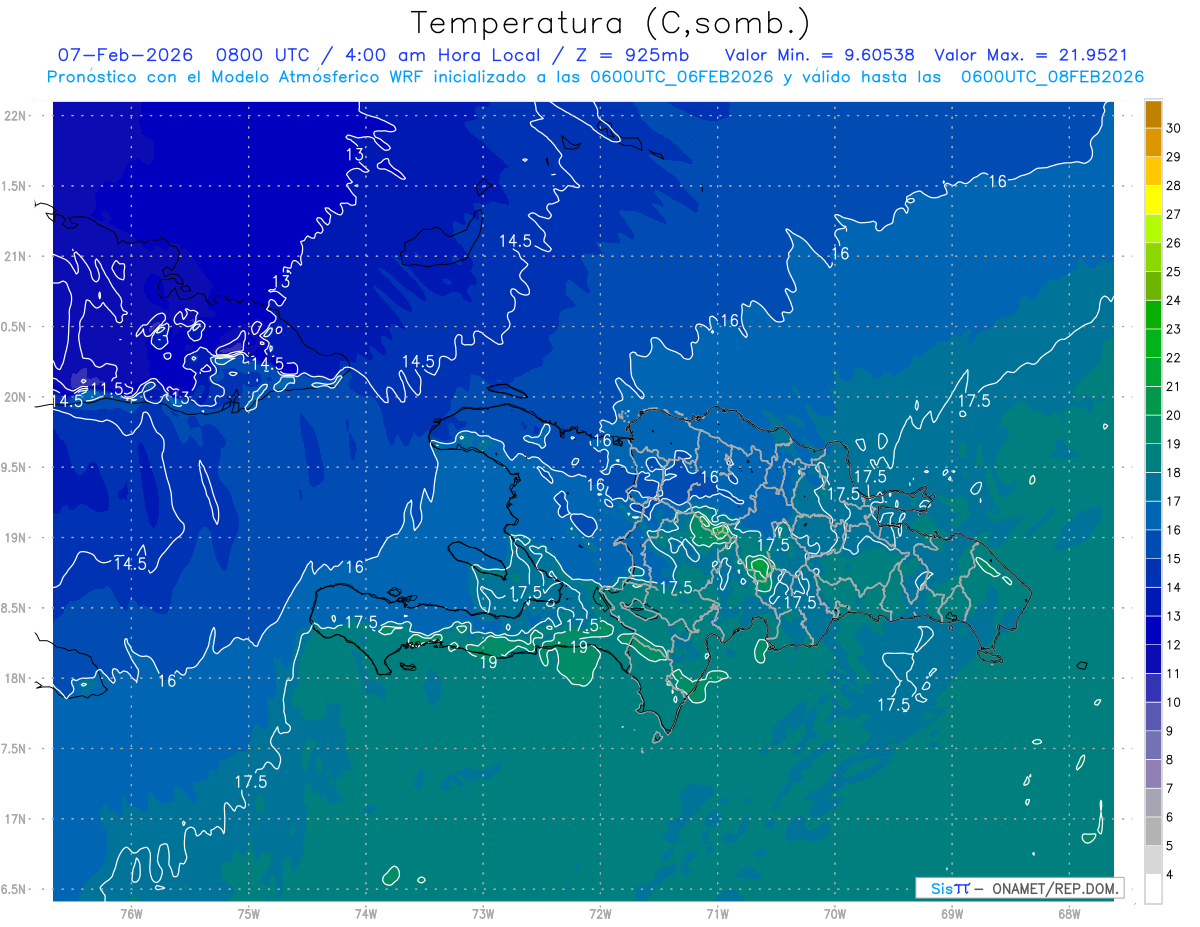Click the title 'Temperatura (C,somb.)'
The width and height of the screenshot is (1200, 927).
pyautogui.click(x=610, y=24)
